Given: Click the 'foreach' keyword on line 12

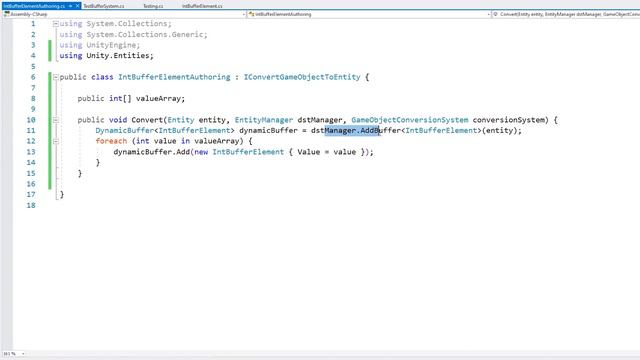Looking at the screenshot, I should click(x=111, y=141).
